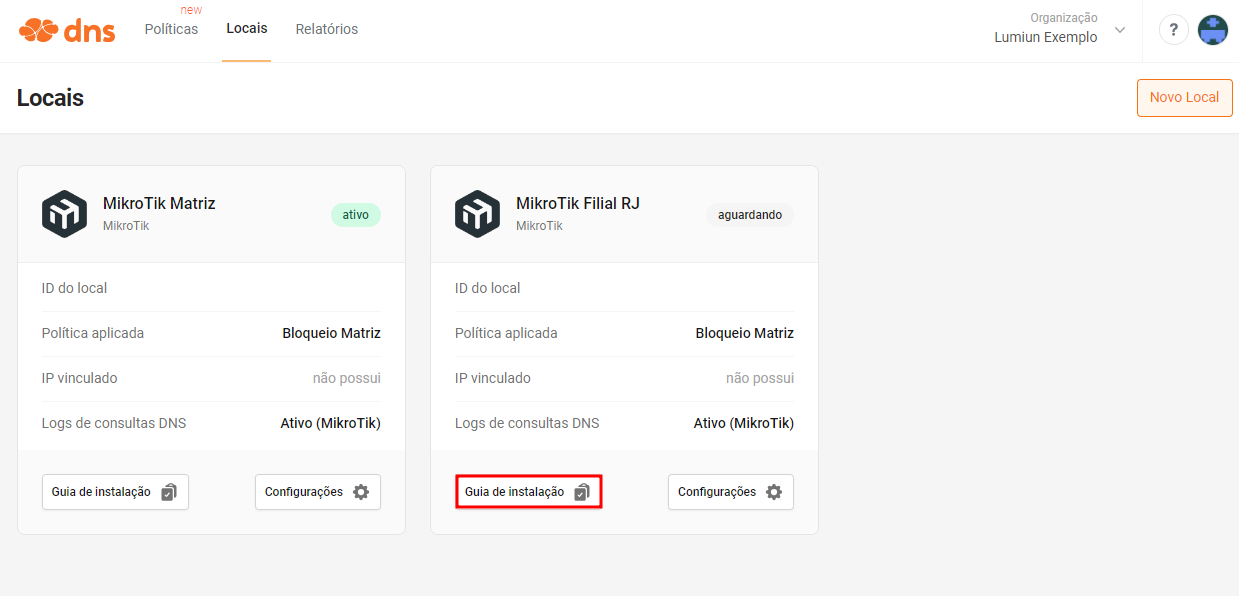Select the Locais tab

(247, 29)
